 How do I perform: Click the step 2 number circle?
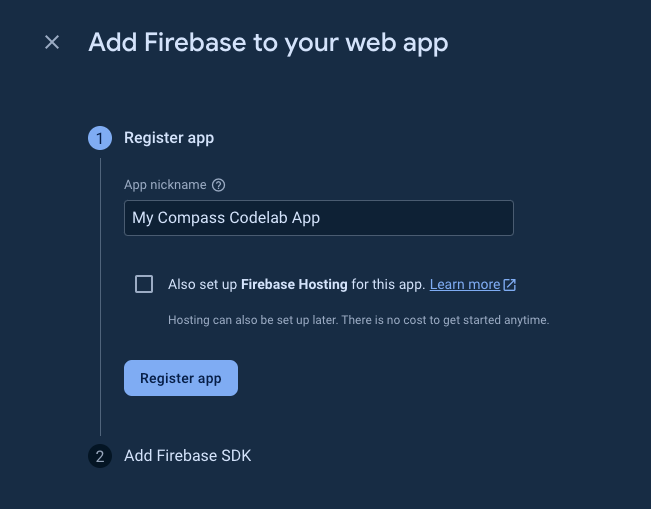[x=100, y=456]
